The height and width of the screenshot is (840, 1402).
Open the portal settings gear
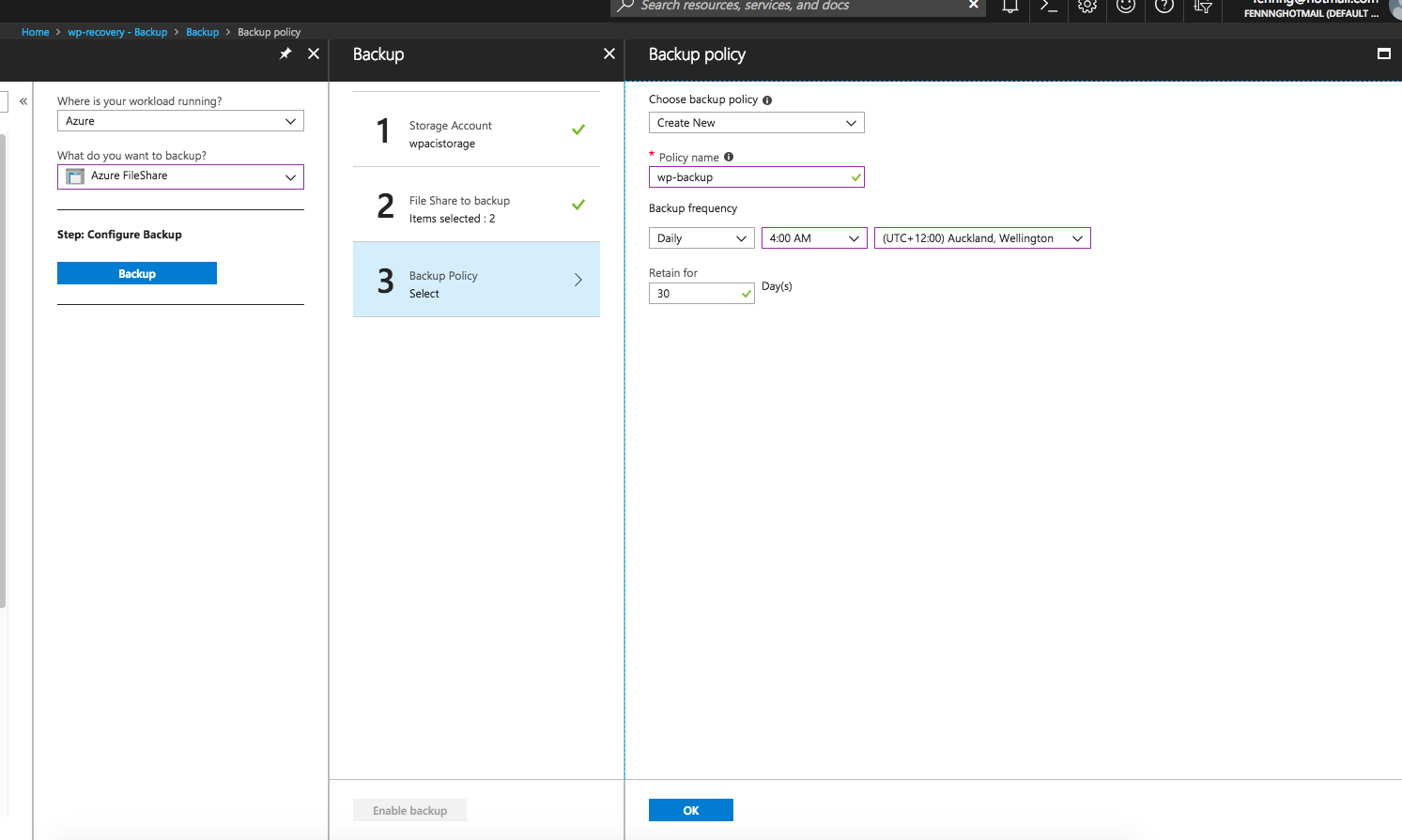click(x=1087, y=7)
